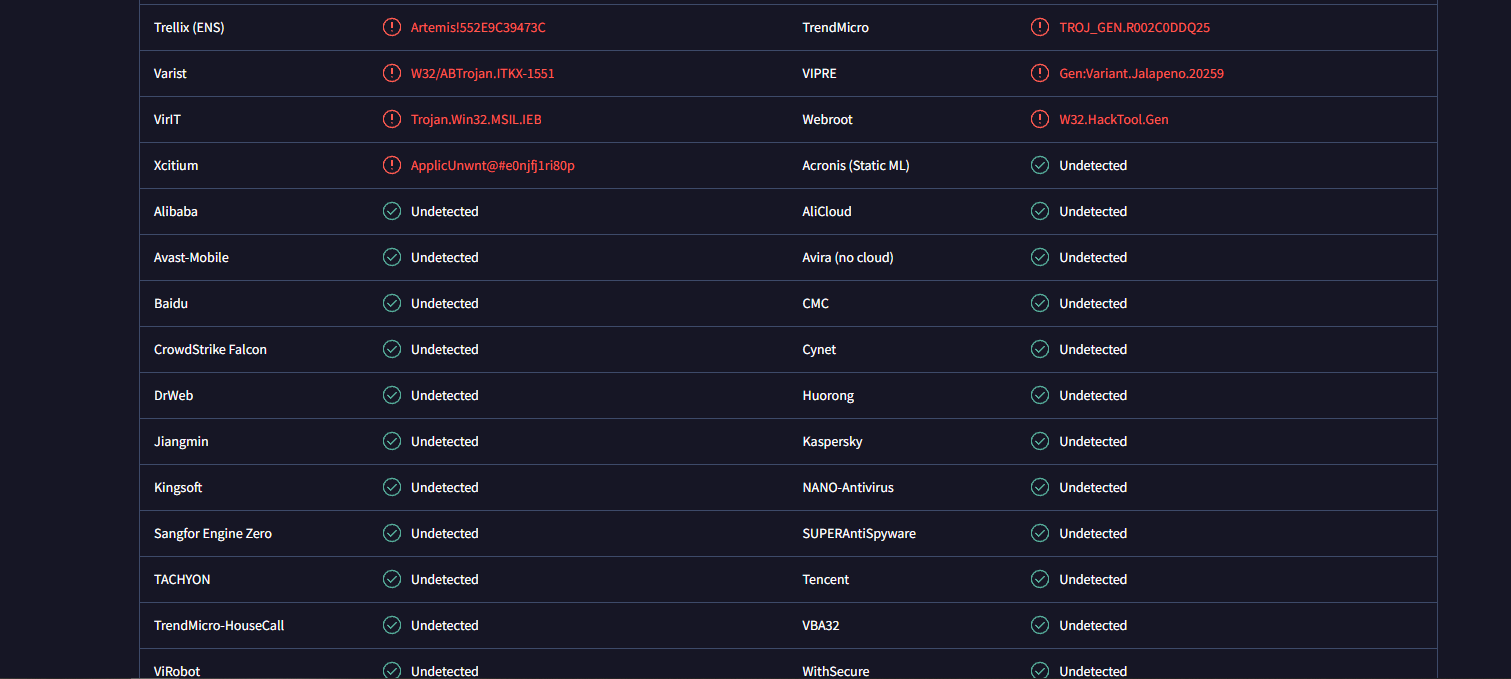Select the detection text TROJ_GEN.R002C0DDQ25

click(1134, 28)
